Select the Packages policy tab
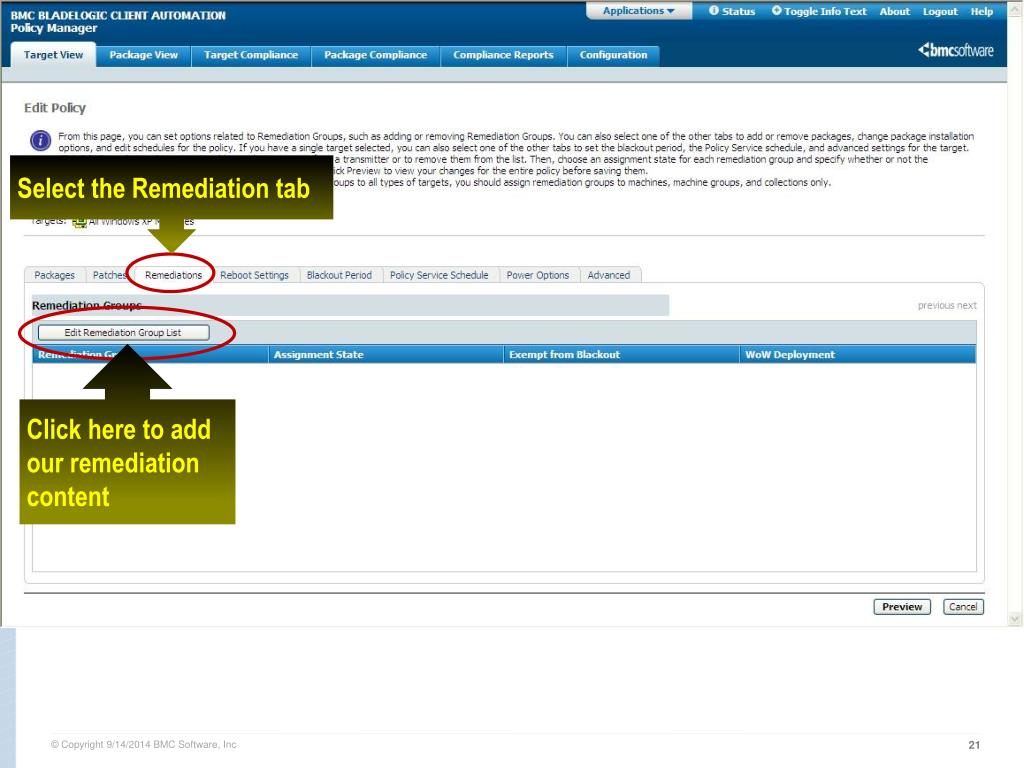 [x=54, y=275]
